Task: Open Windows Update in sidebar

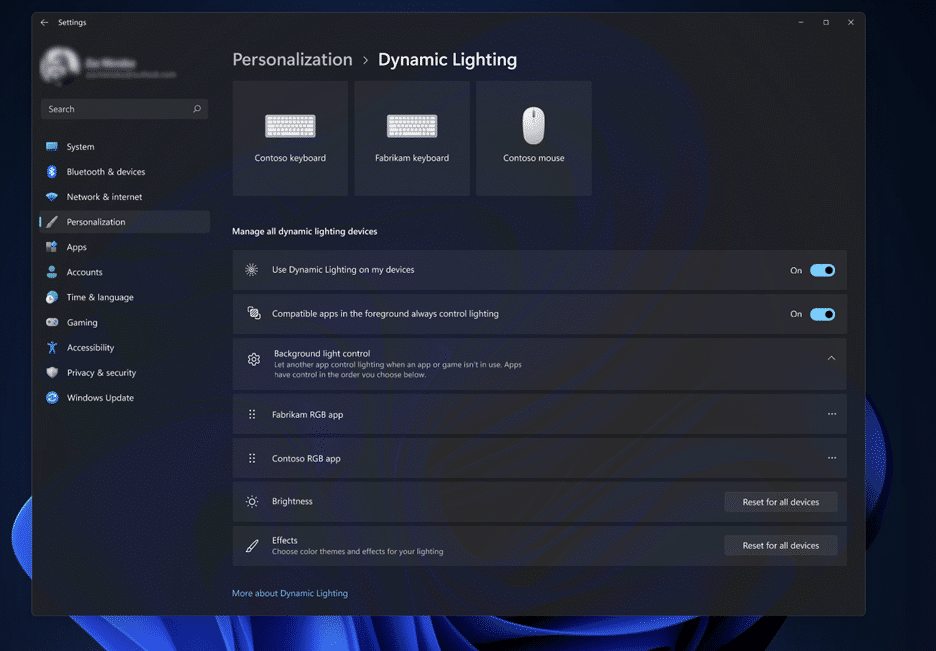Action: pyautogui.click(x=100, y=398)
